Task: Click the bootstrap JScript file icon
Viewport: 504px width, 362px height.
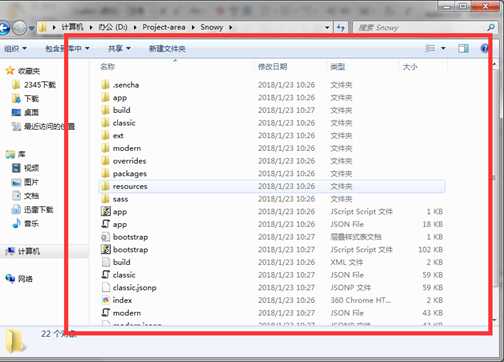Action: [106, 249]
